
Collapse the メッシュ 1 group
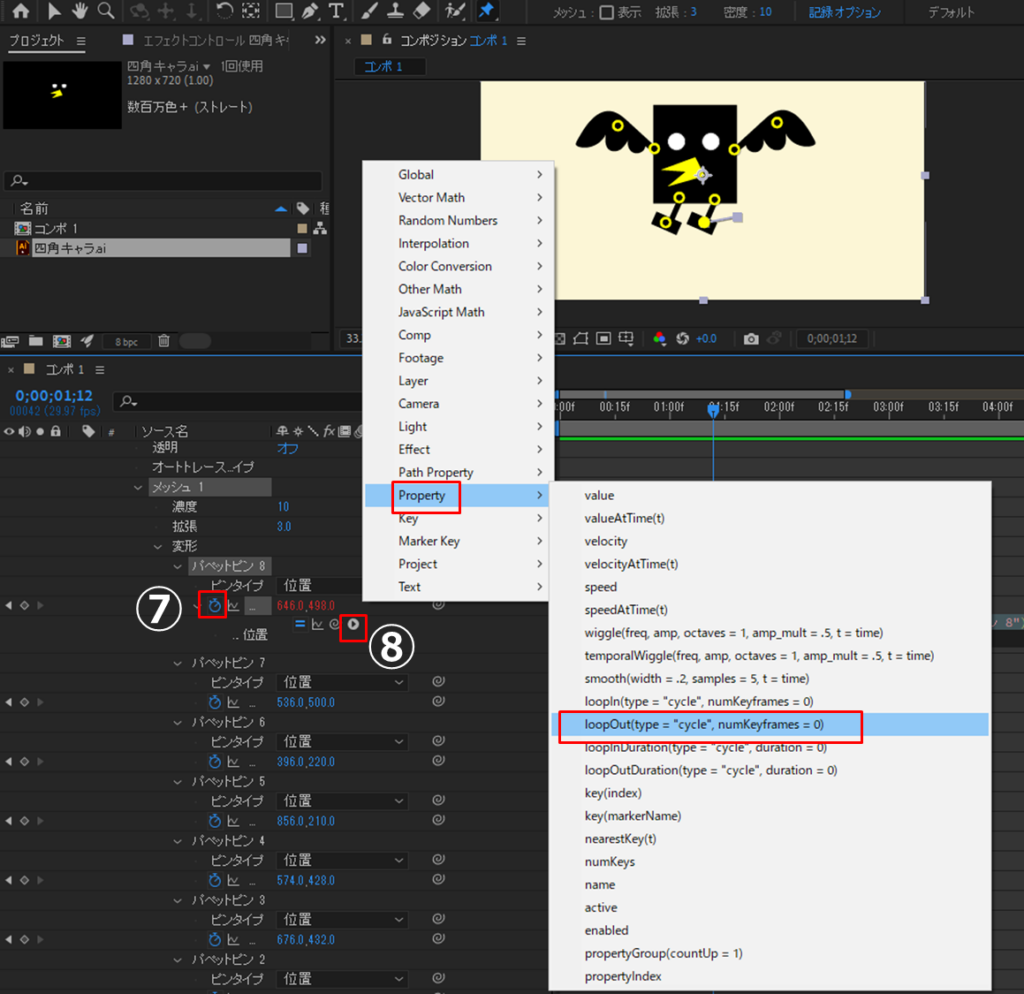(x=139, y=487)
